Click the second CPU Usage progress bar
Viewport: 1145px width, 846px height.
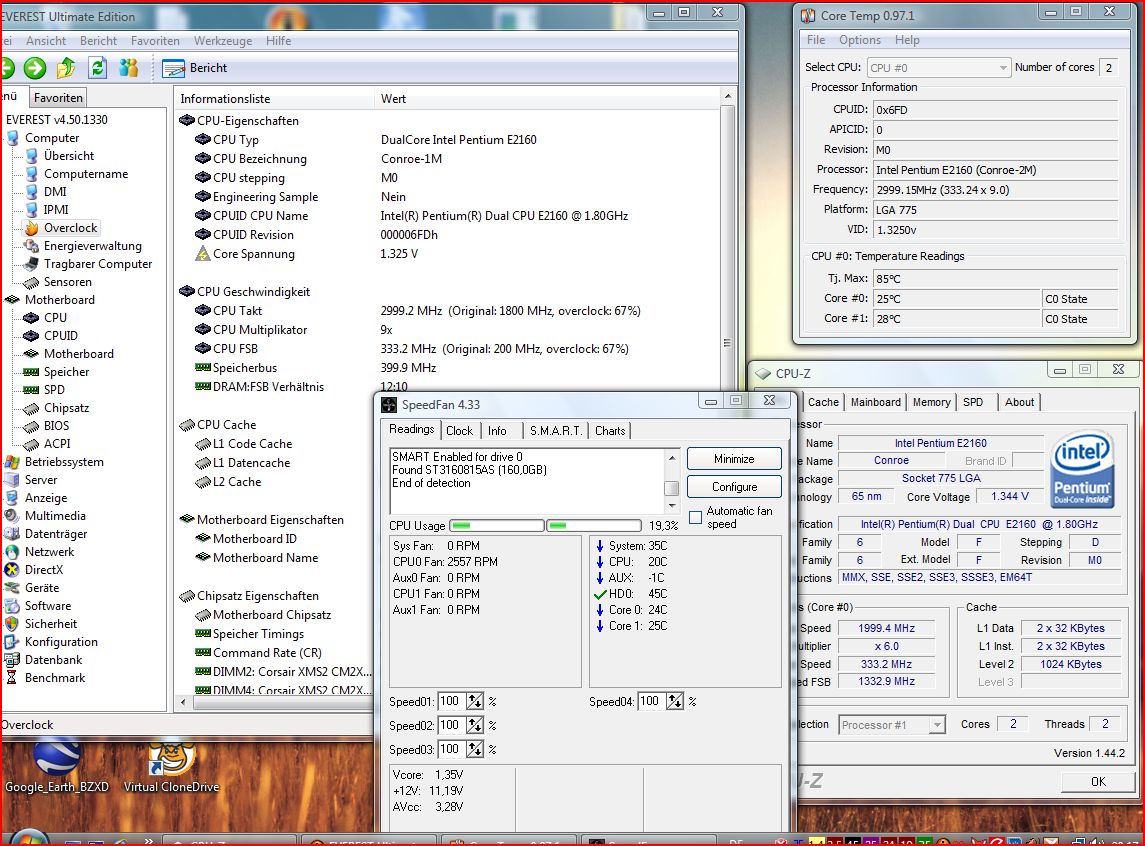(x=594, y=526)
